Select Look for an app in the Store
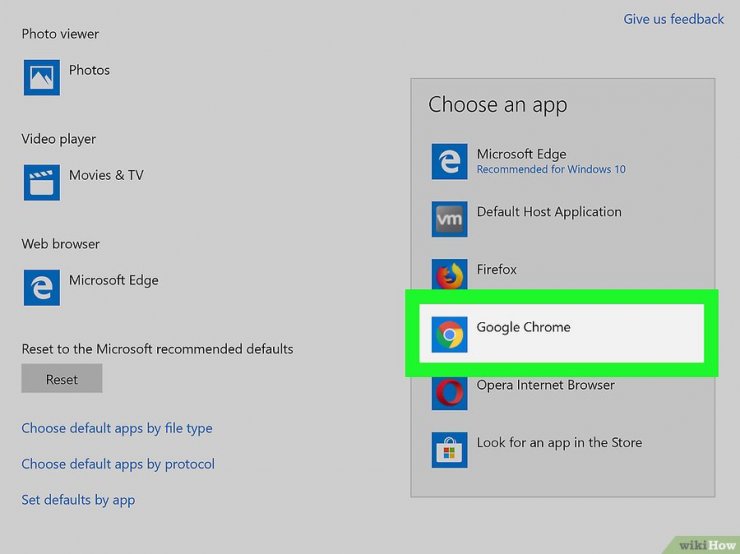Viewport: 740px width, 554px height. [559, 443]
